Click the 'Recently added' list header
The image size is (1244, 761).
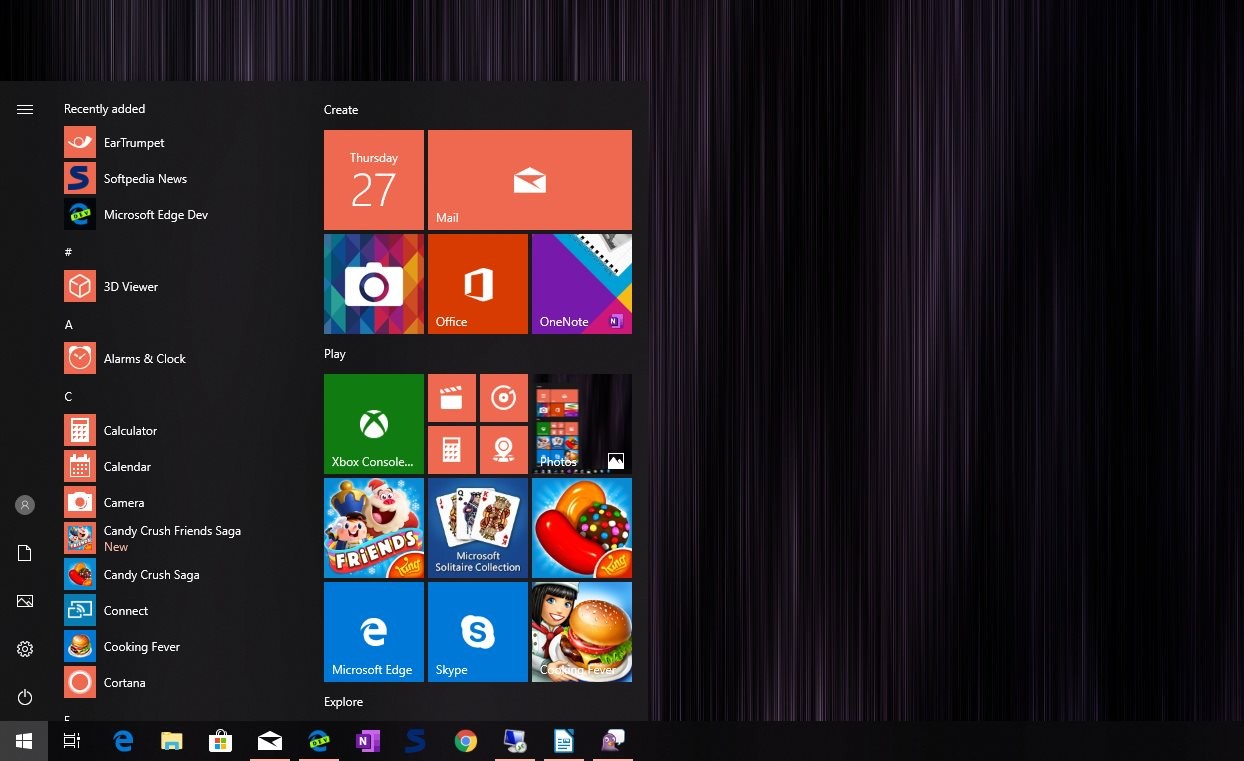tap(104, 109)
